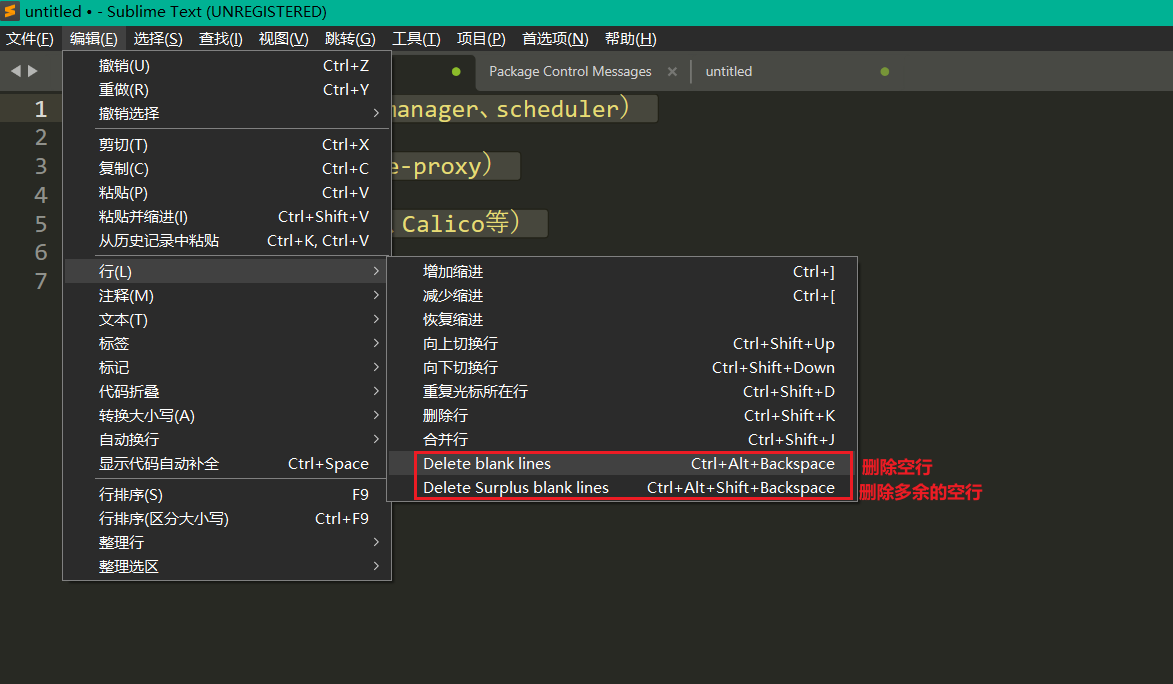Choose 行排序(区分大小写)

pyautogui.click(x=227, y=519)
